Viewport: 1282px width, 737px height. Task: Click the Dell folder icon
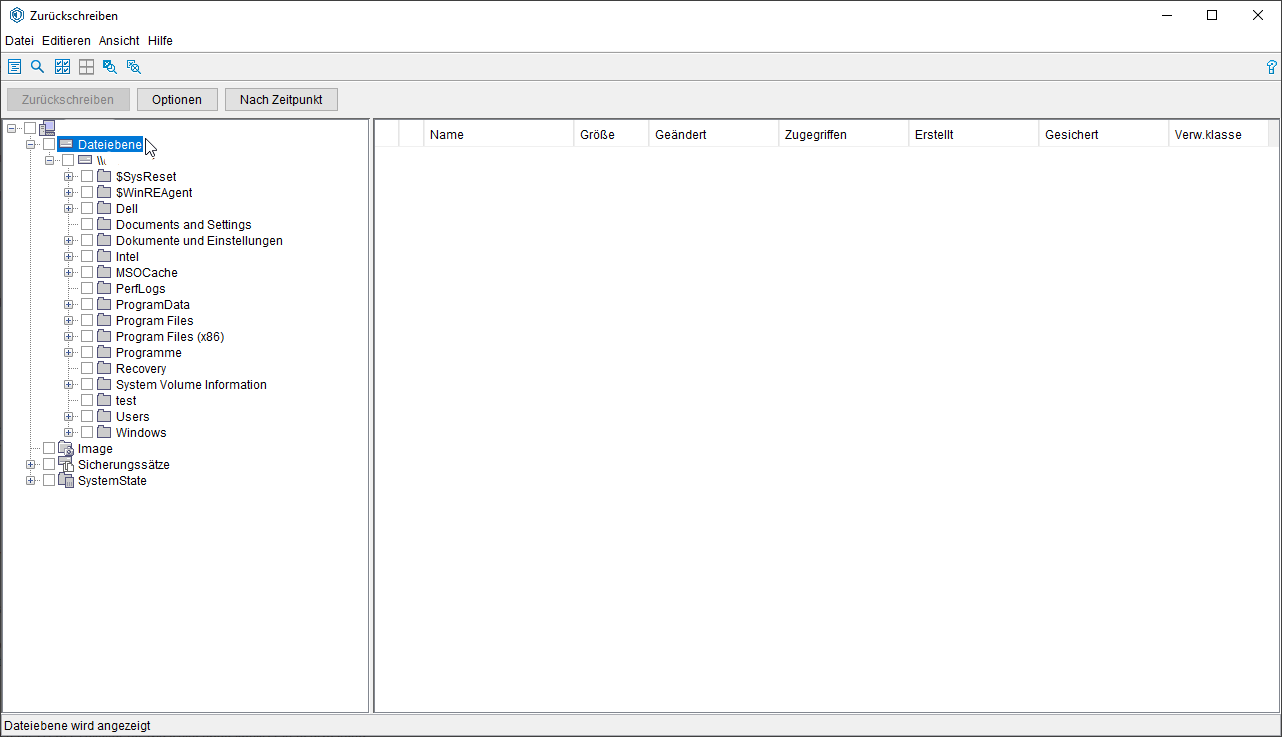click(x=104, y=209)
